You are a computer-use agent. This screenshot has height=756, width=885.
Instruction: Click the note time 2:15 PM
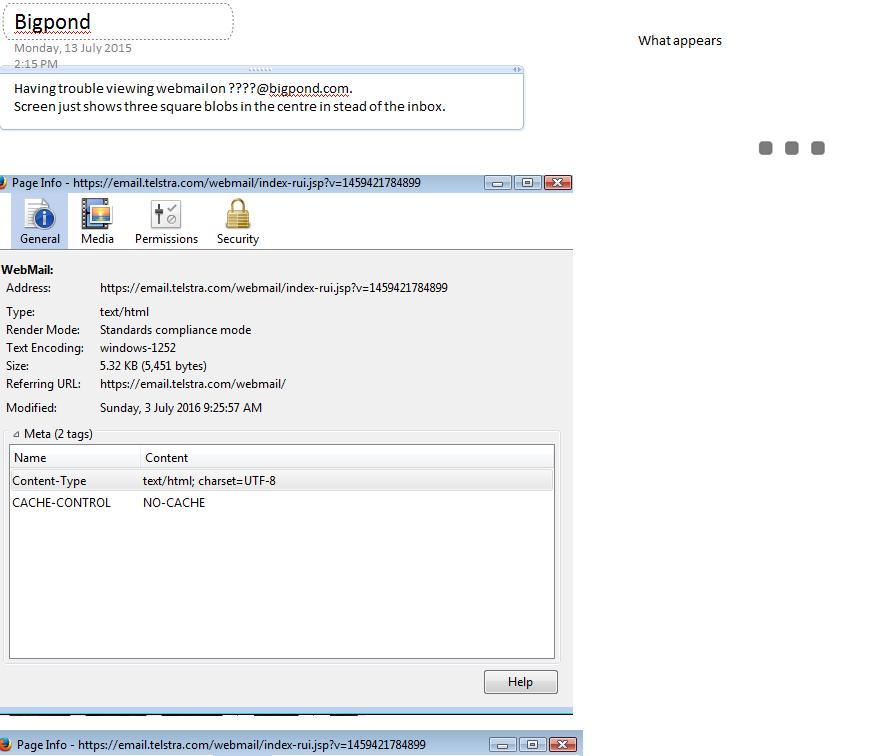click(36, 64)
